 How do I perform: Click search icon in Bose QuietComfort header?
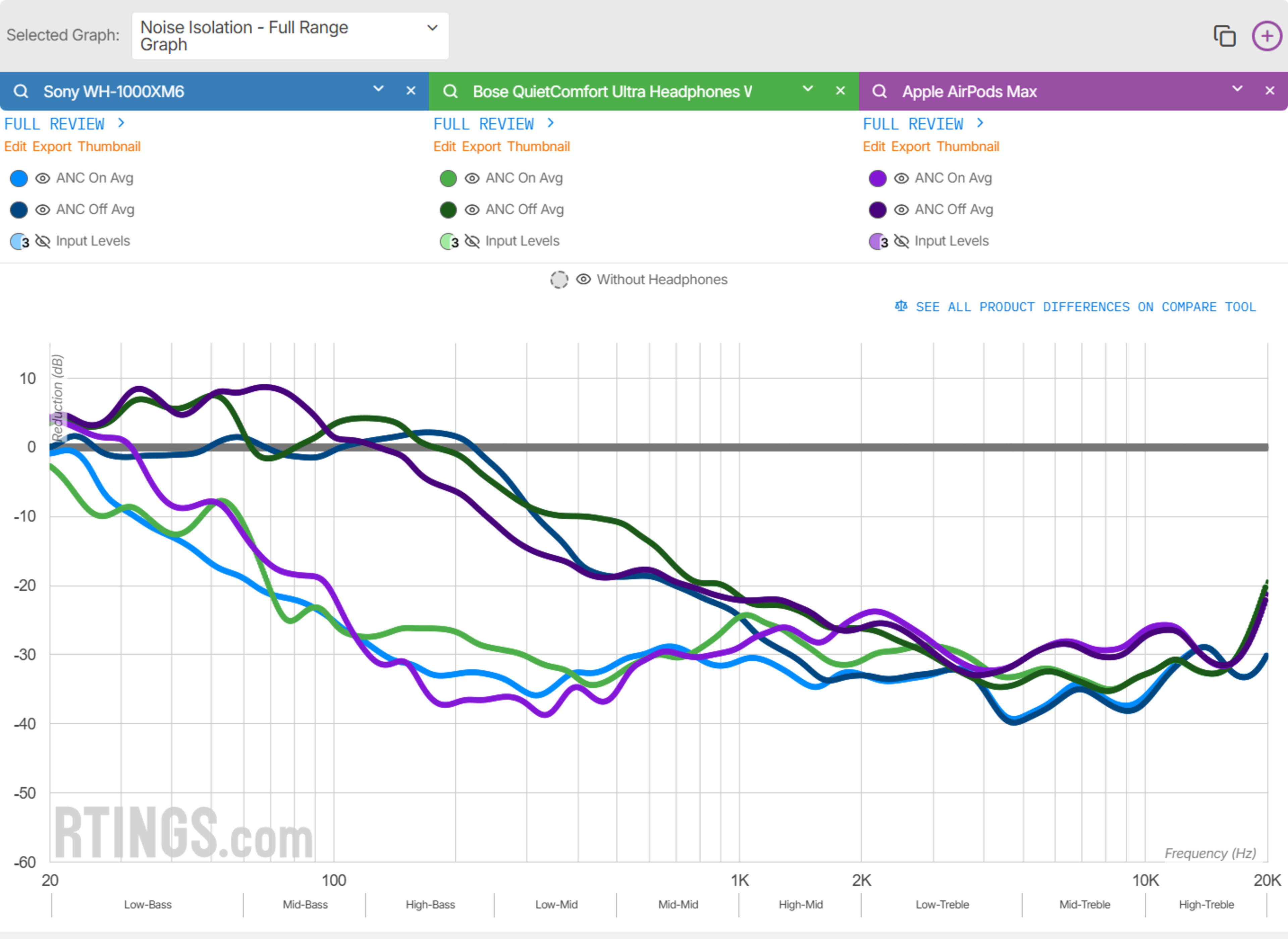coord(450,91)
